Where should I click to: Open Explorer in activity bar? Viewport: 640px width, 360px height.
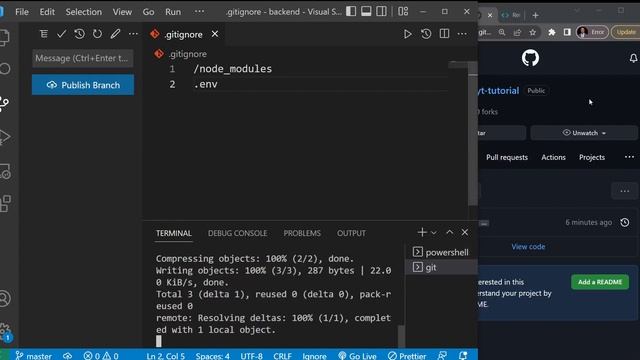click(x=5, y=38)
